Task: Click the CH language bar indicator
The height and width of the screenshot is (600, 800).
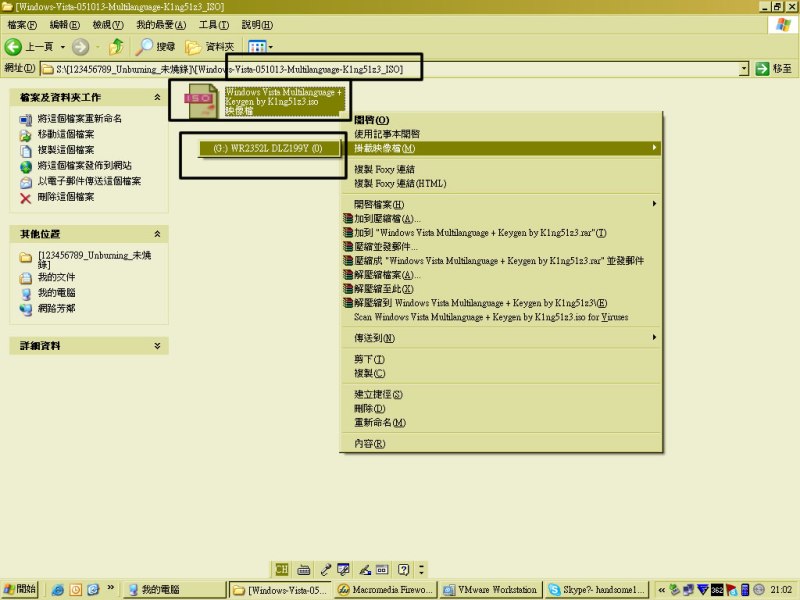Action: [x=281, y=569]
